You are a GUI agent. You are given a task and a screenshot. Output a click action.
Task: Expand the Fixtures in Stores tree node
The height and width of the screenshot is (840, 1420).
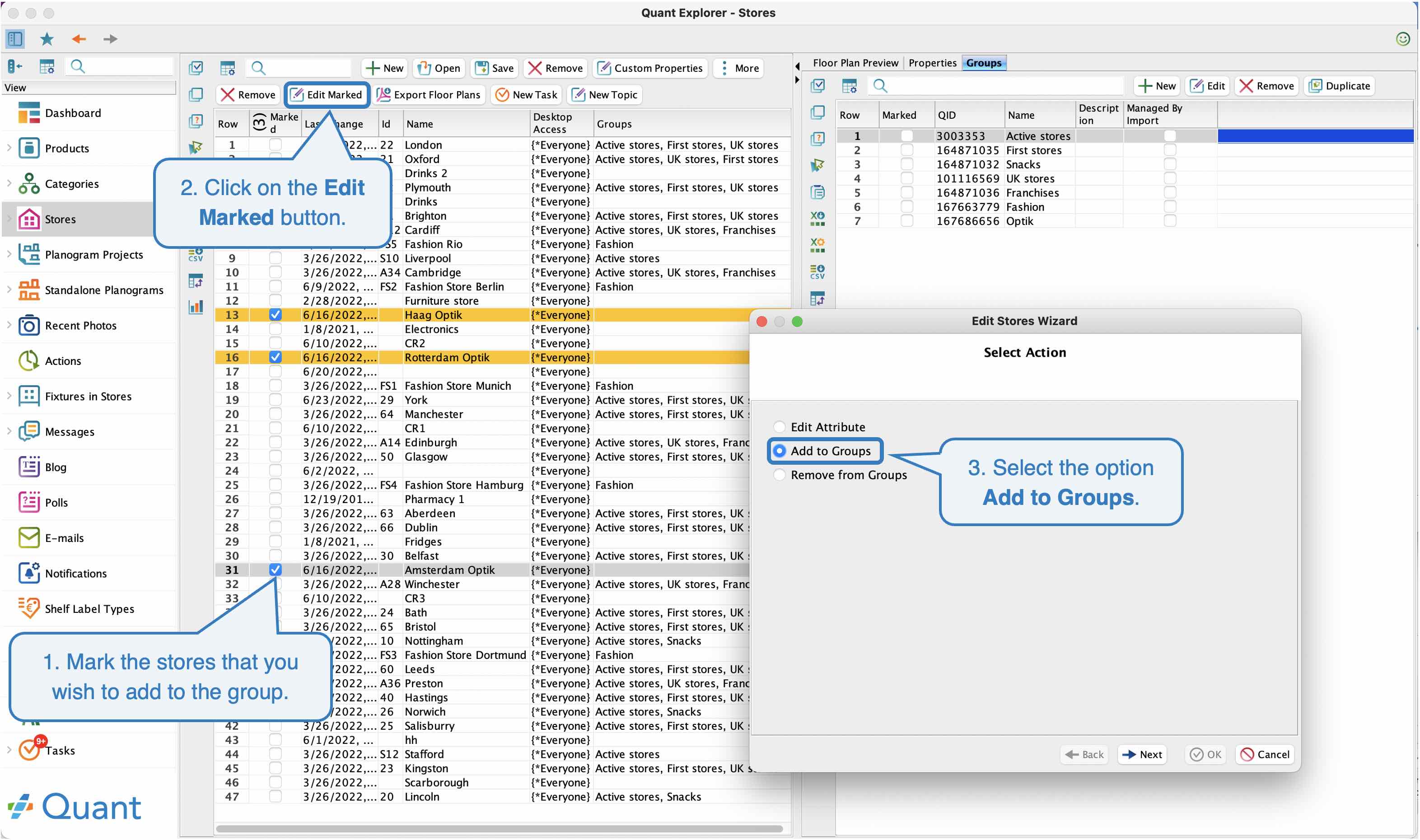[9, 396]
